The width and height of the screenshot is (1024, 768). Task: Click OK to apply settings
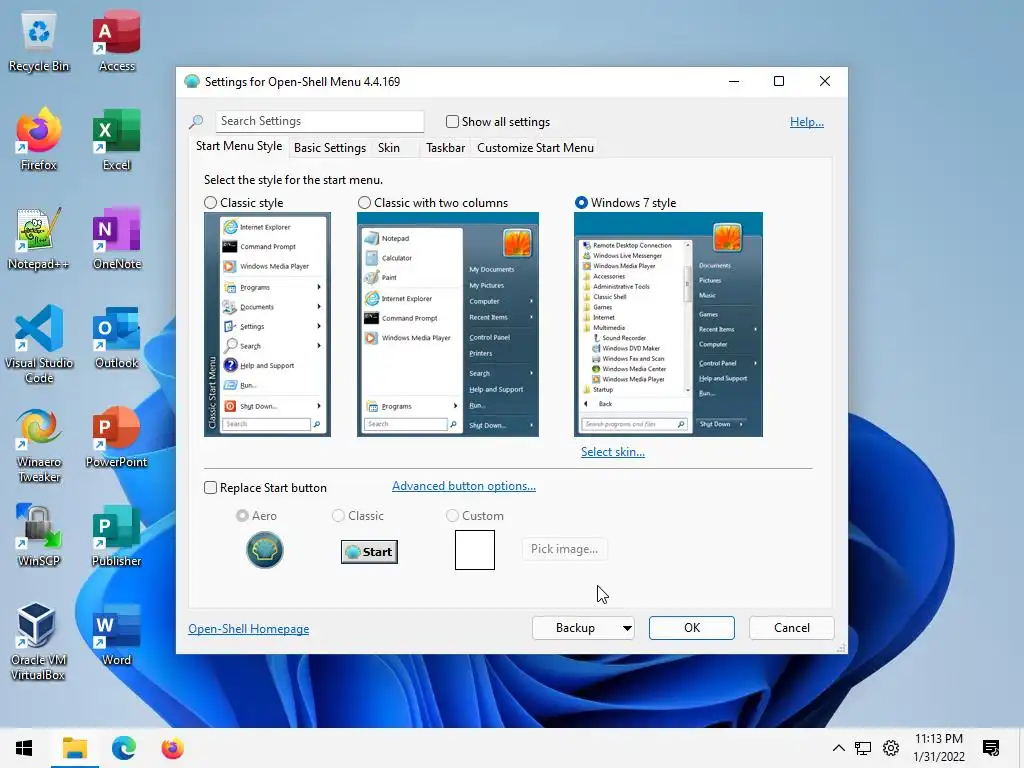(692, 628)
